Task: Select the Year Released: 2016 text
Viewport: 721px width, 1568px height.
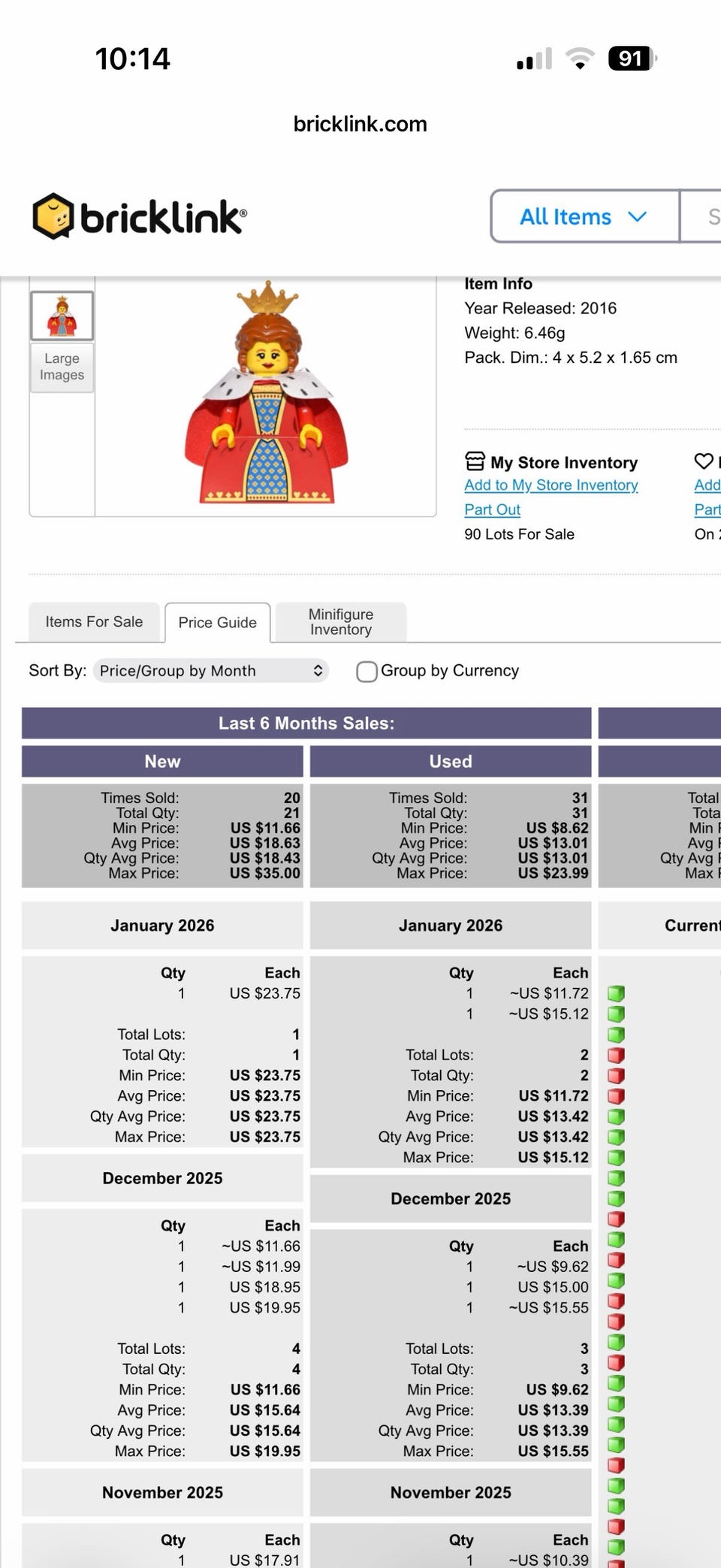Action: point(540,308)
